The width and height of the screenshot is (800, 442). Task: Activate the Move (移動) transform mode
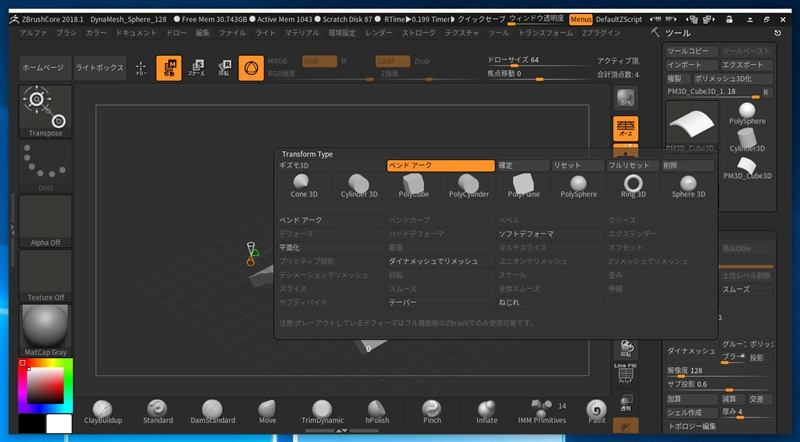pos(169,68)
